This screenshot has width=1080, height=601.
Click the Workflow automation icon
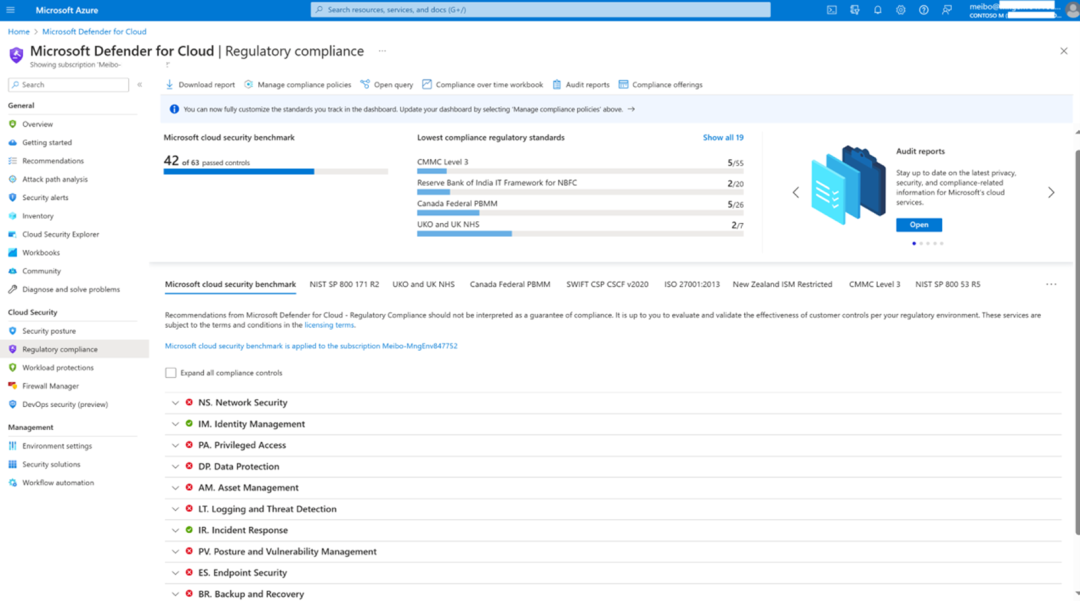(12, 483)
